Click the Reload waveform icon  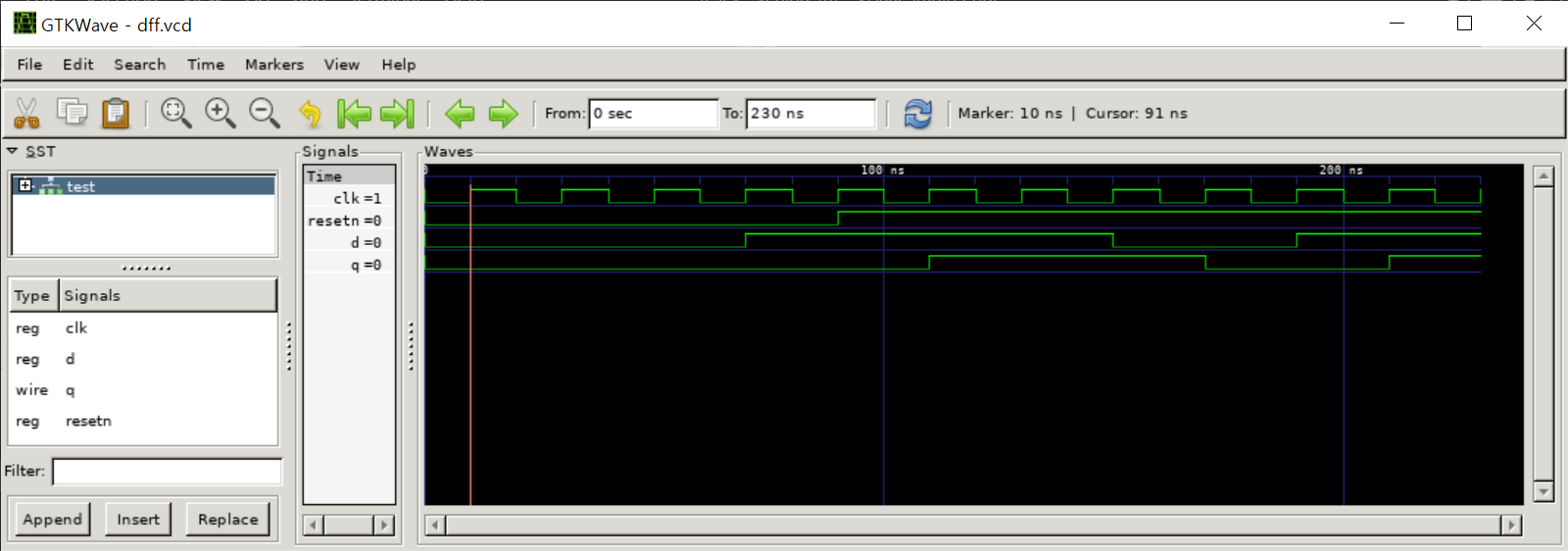(x=918, y=114)
